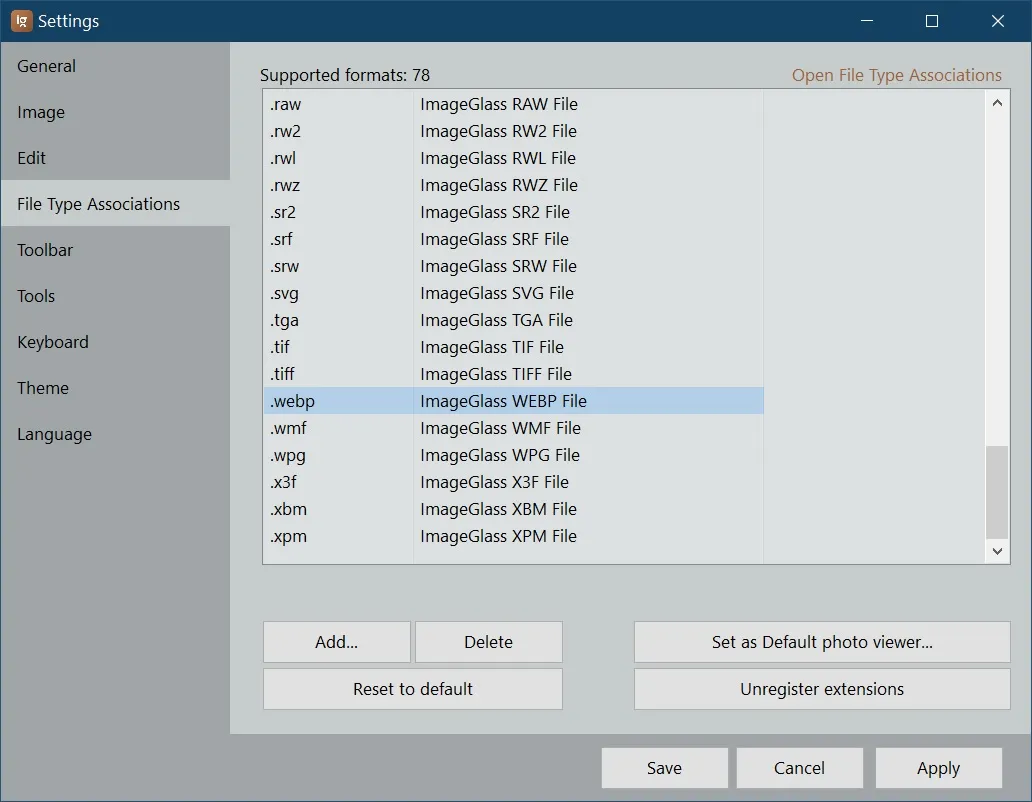Select the .svg extension row

click(513, 293)
